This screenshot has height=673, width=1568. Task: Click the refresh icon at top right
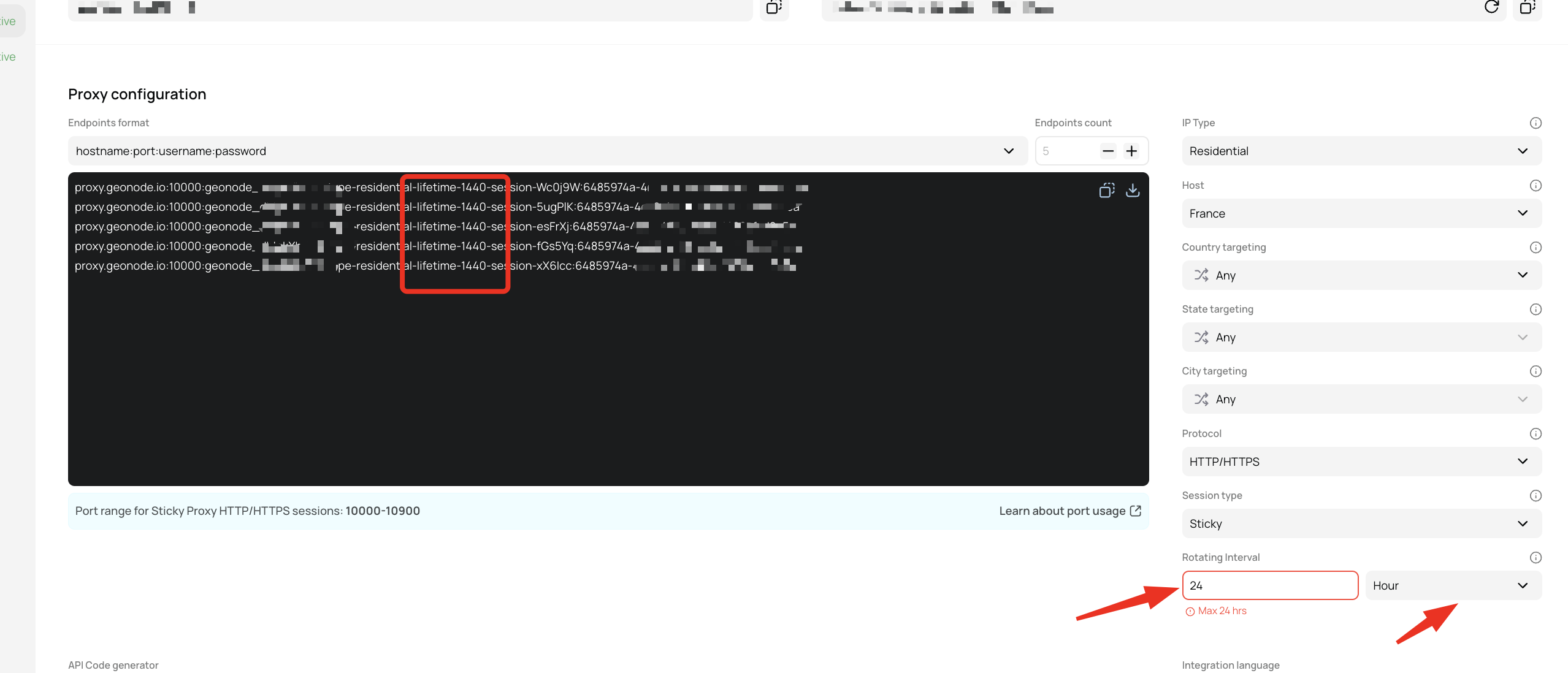click(1491, 7)
